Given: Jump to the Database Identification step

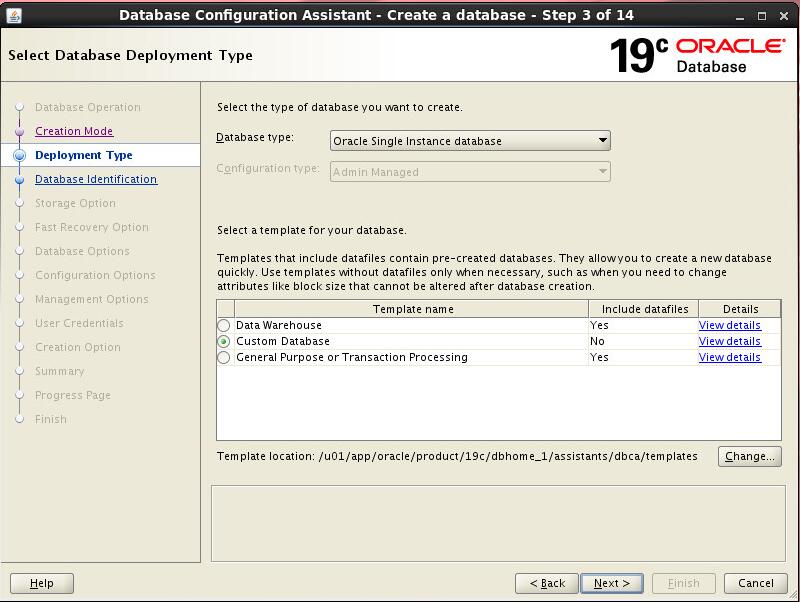Looking at the screenshot, I should 96,180.
